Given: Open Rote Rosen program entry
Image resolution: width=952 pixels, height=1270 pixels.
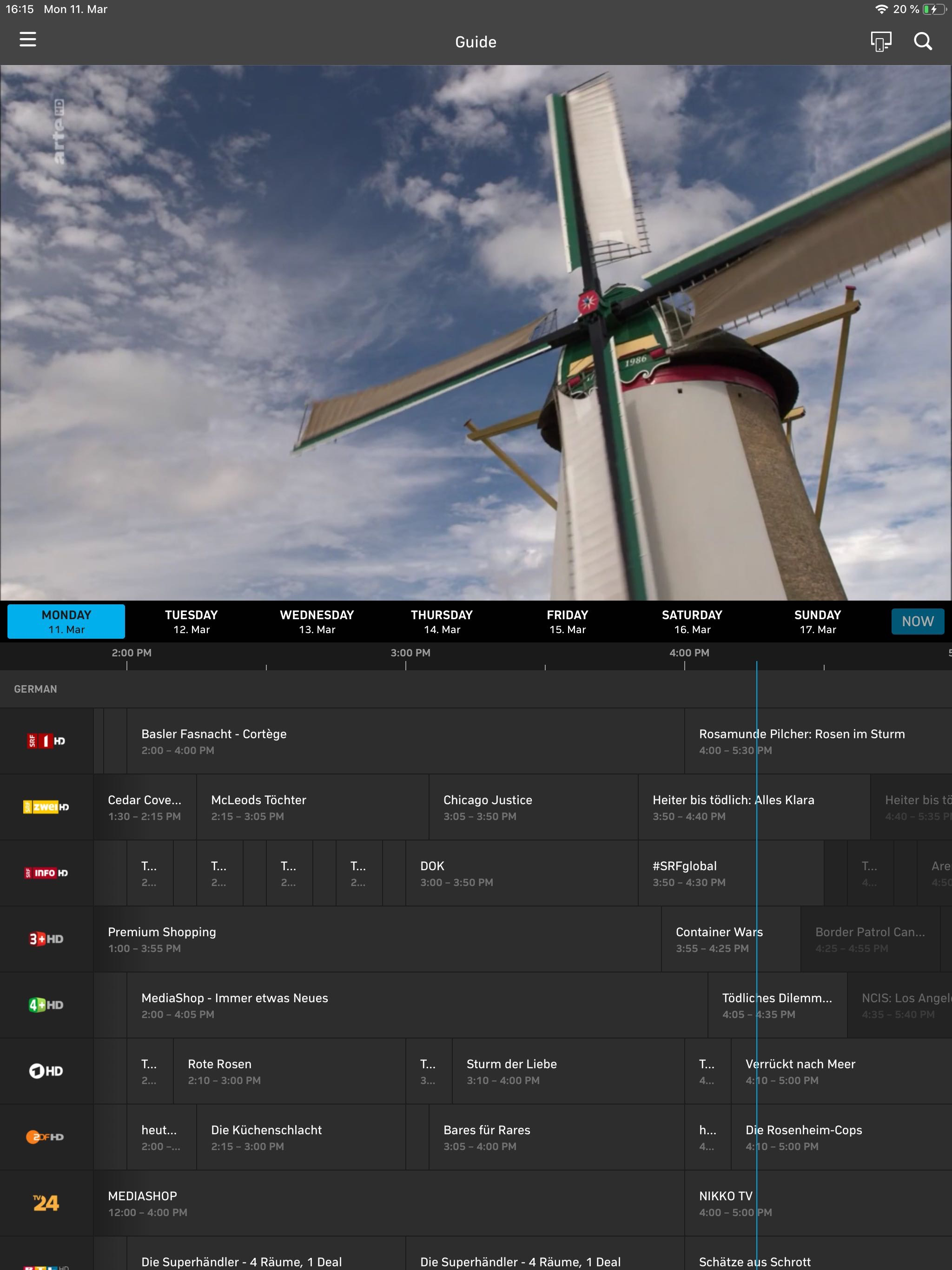Looking at the screenshot, I should click(290, 1071).
